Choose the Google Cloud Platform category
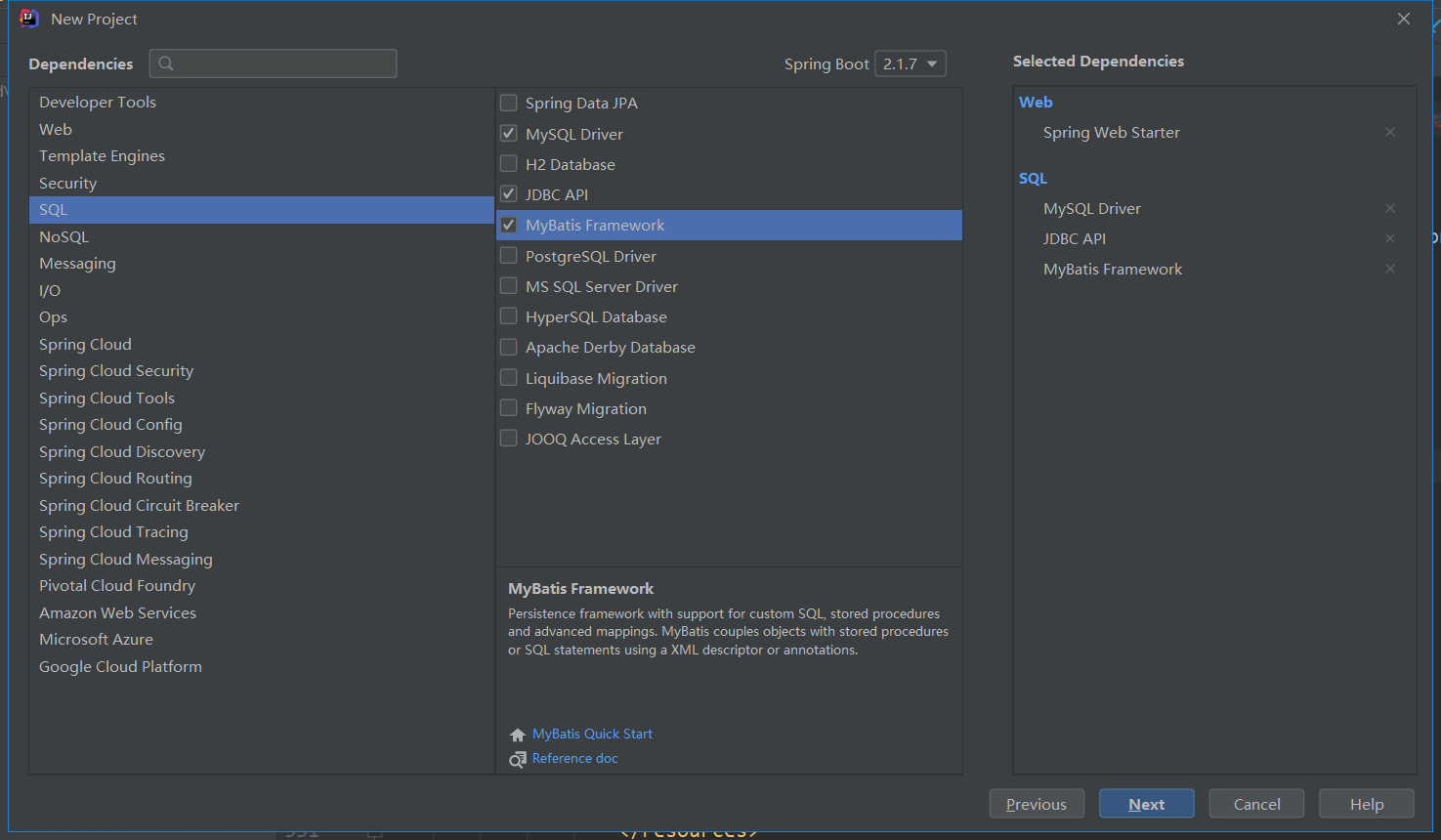Viewport: 1441px width, 840px height. (262, 666)
